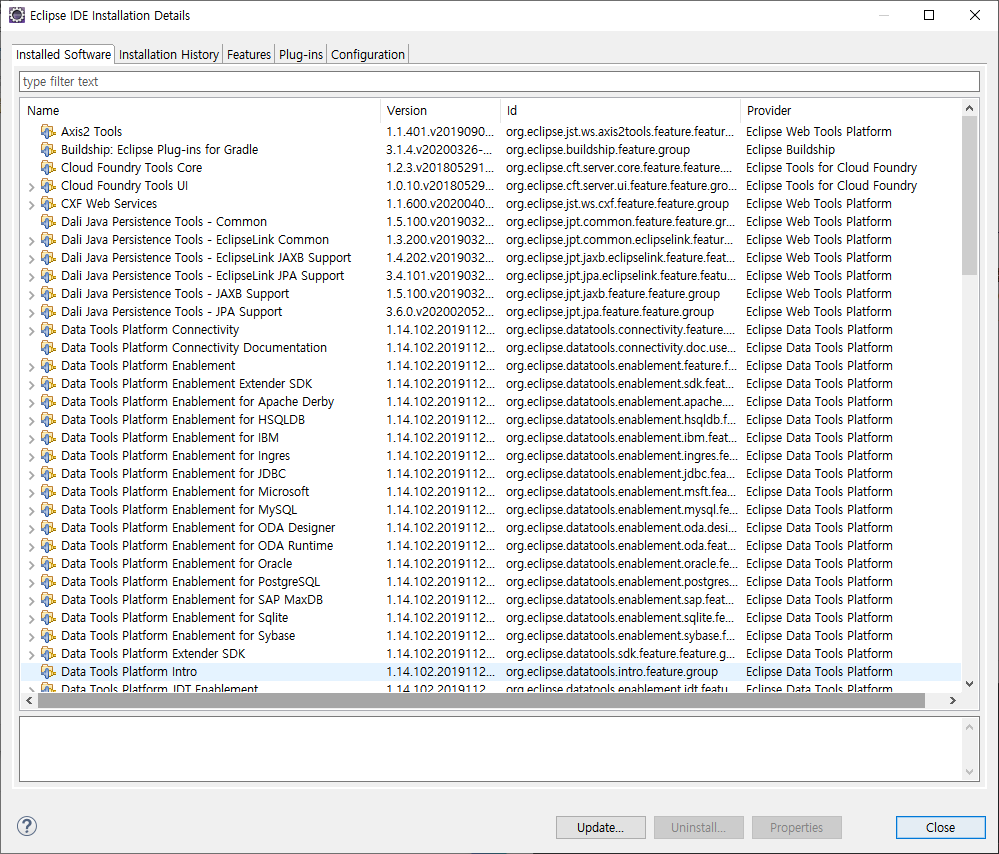
Task: Expand Data Tools Platform Connectivity node
Action: click(x=31, y=331)
